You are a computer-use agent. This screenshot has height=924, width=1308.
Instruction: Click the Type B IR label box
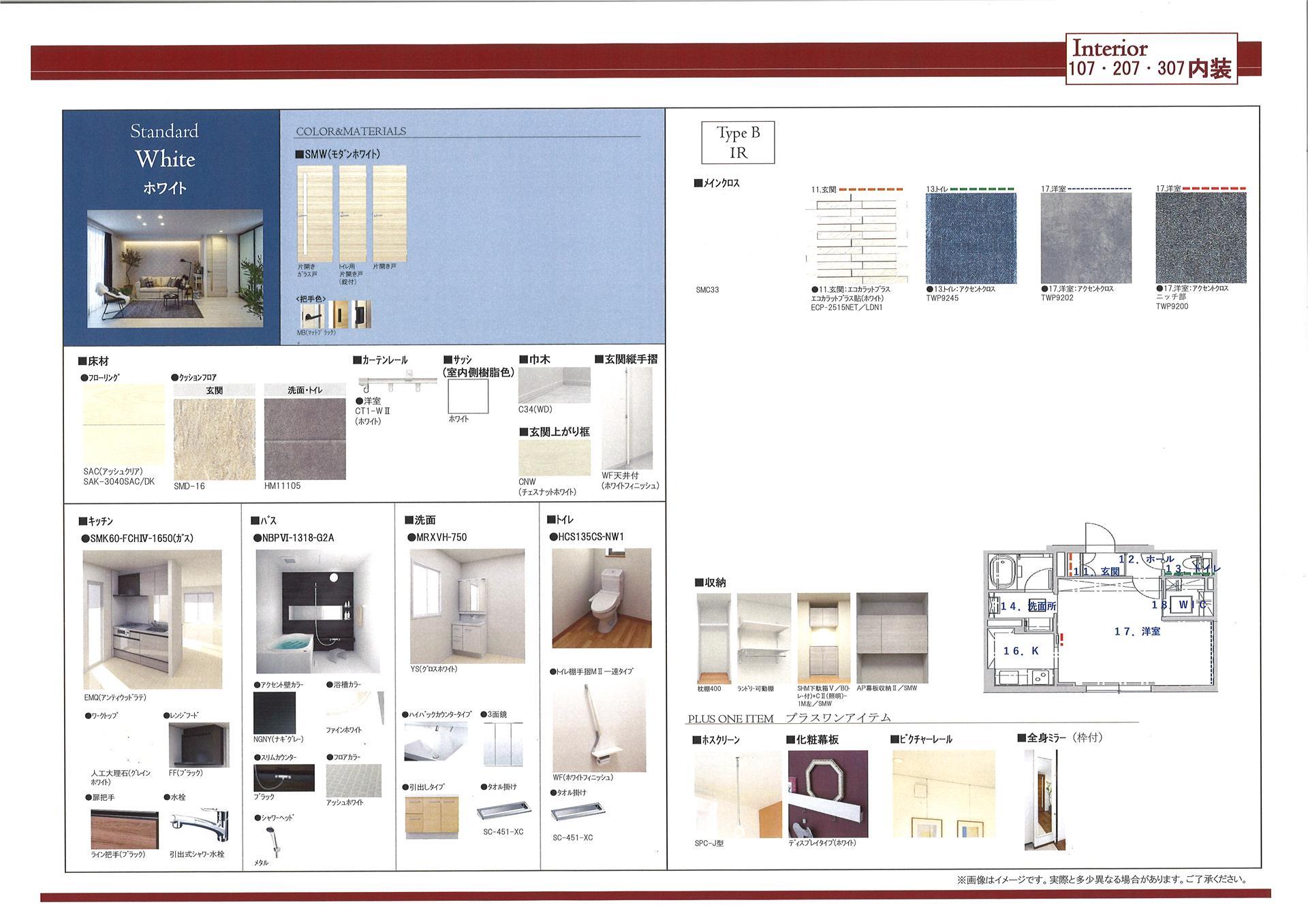pos(738,142)
